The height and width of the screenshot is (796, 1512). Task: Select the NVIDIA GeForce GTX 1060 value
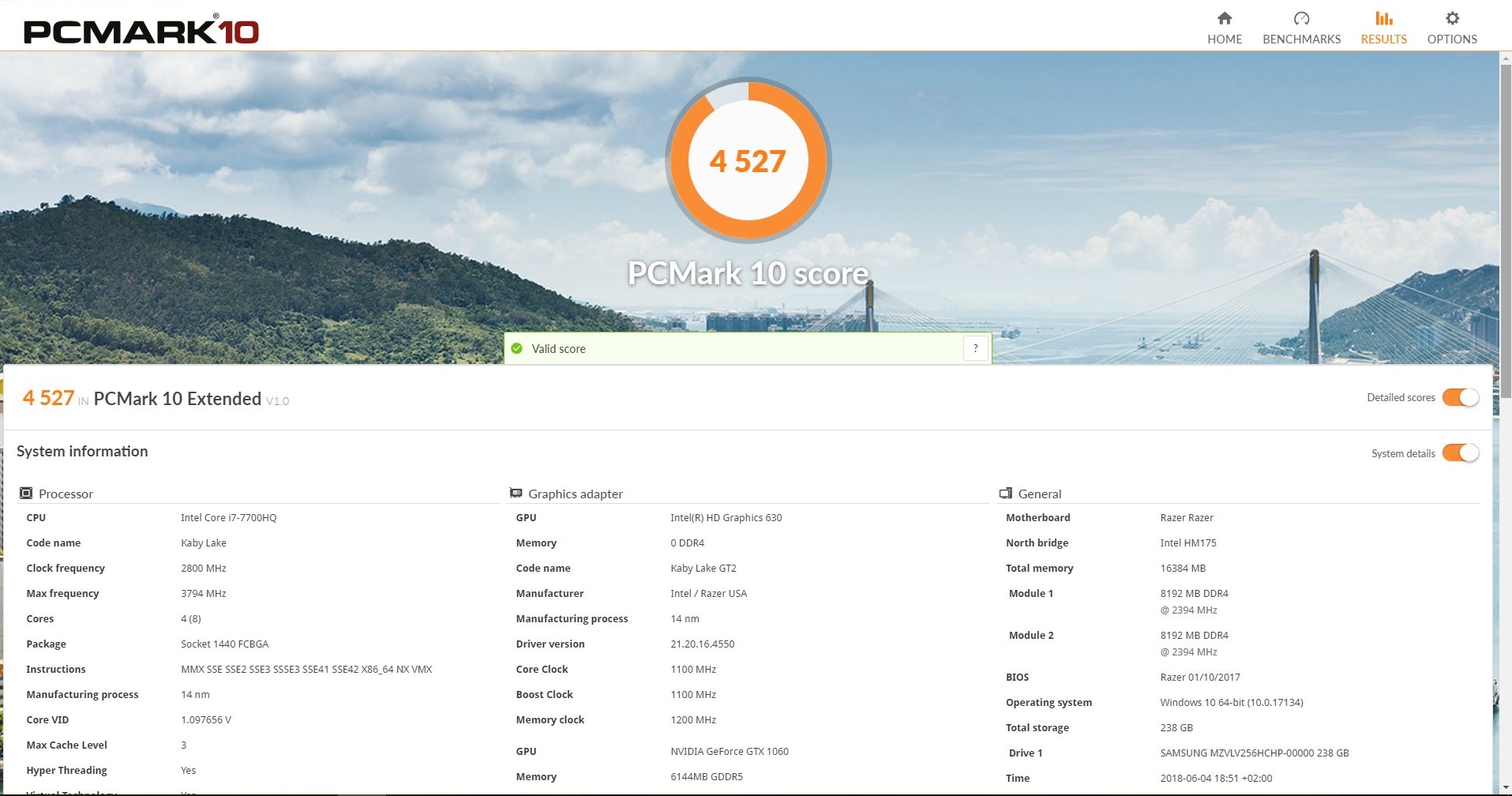click(x=729, y=751)
